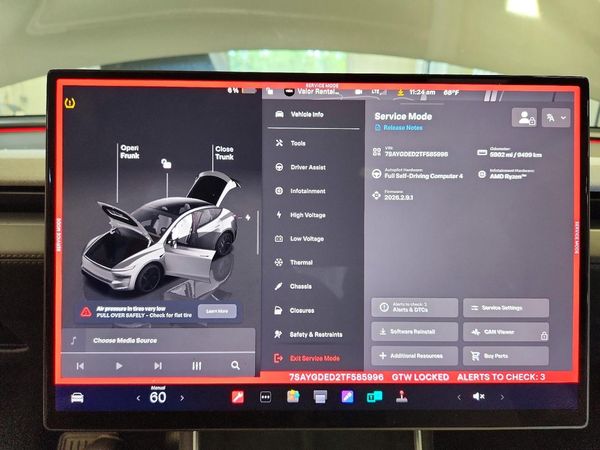
Task: Click Open Frunk label
Action: tap(130, 152)
